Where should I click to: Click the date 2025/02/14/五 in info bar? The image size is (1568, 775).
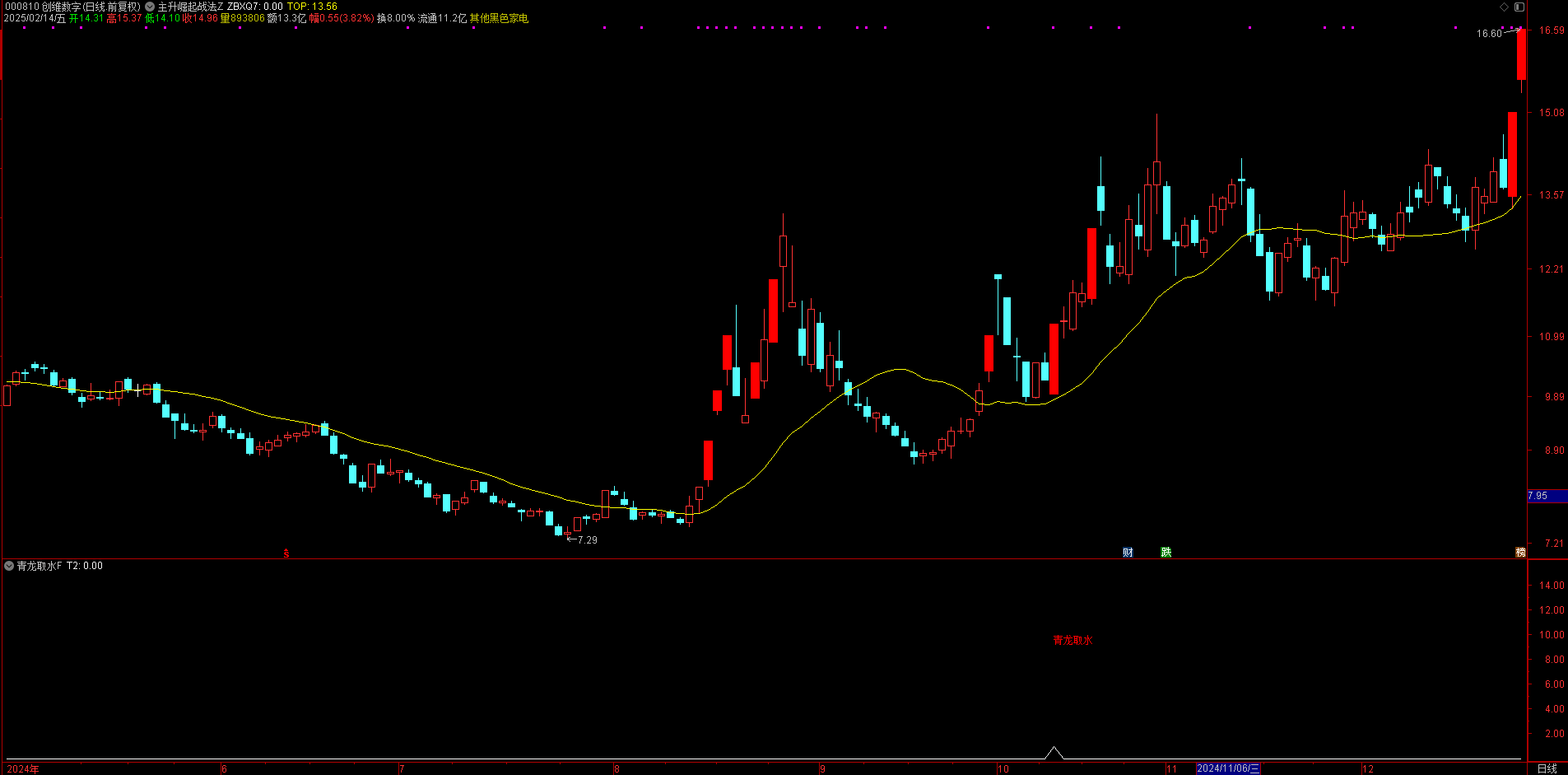[x=35, y=18]
